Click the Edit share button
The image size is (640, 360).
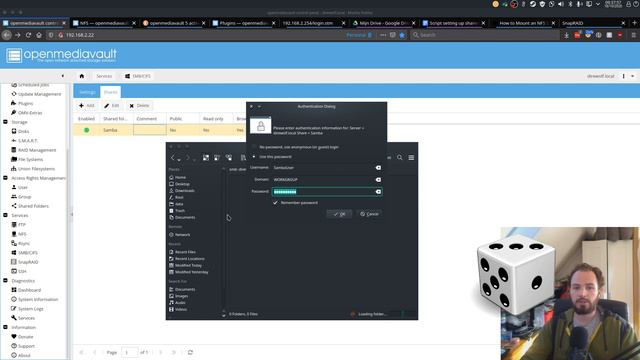[112, 106]
